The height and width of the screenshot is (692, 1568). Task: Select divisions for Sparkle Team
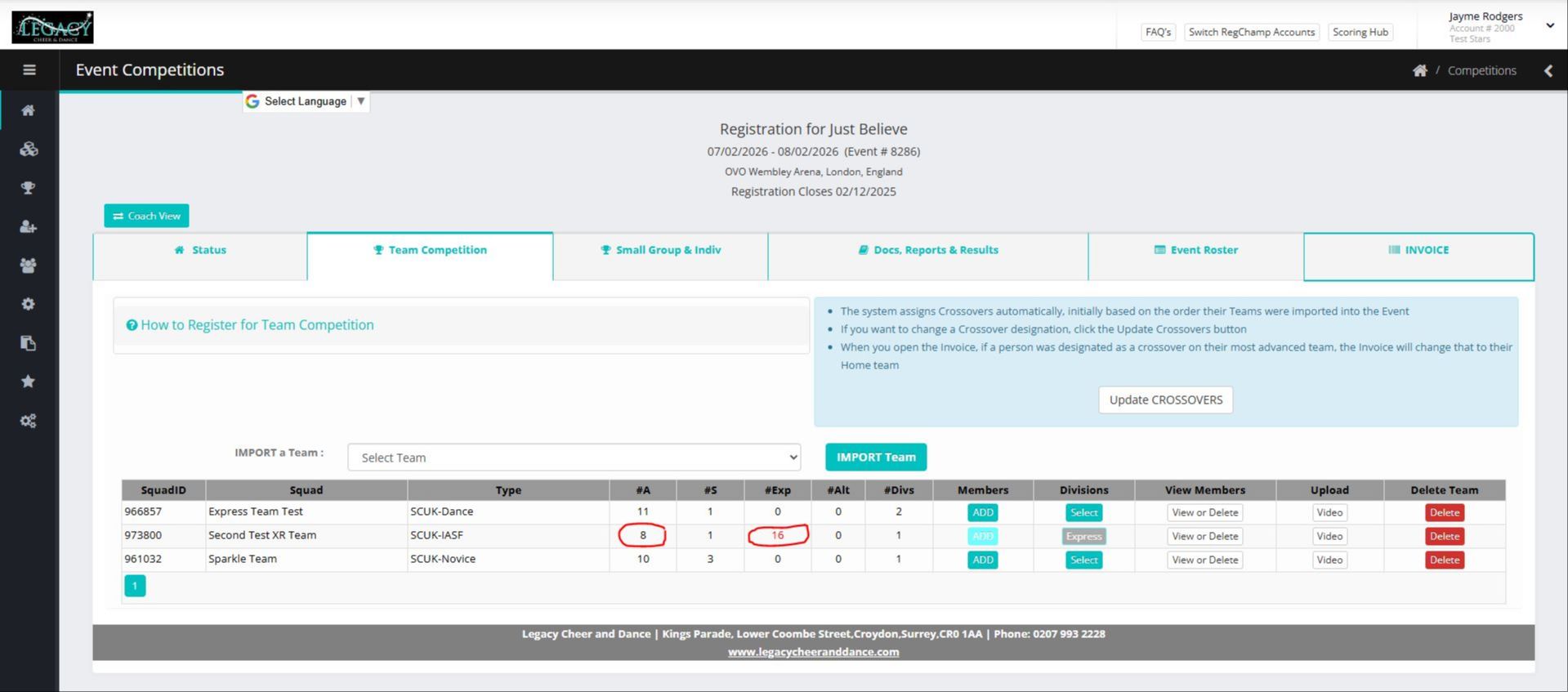1084,560
